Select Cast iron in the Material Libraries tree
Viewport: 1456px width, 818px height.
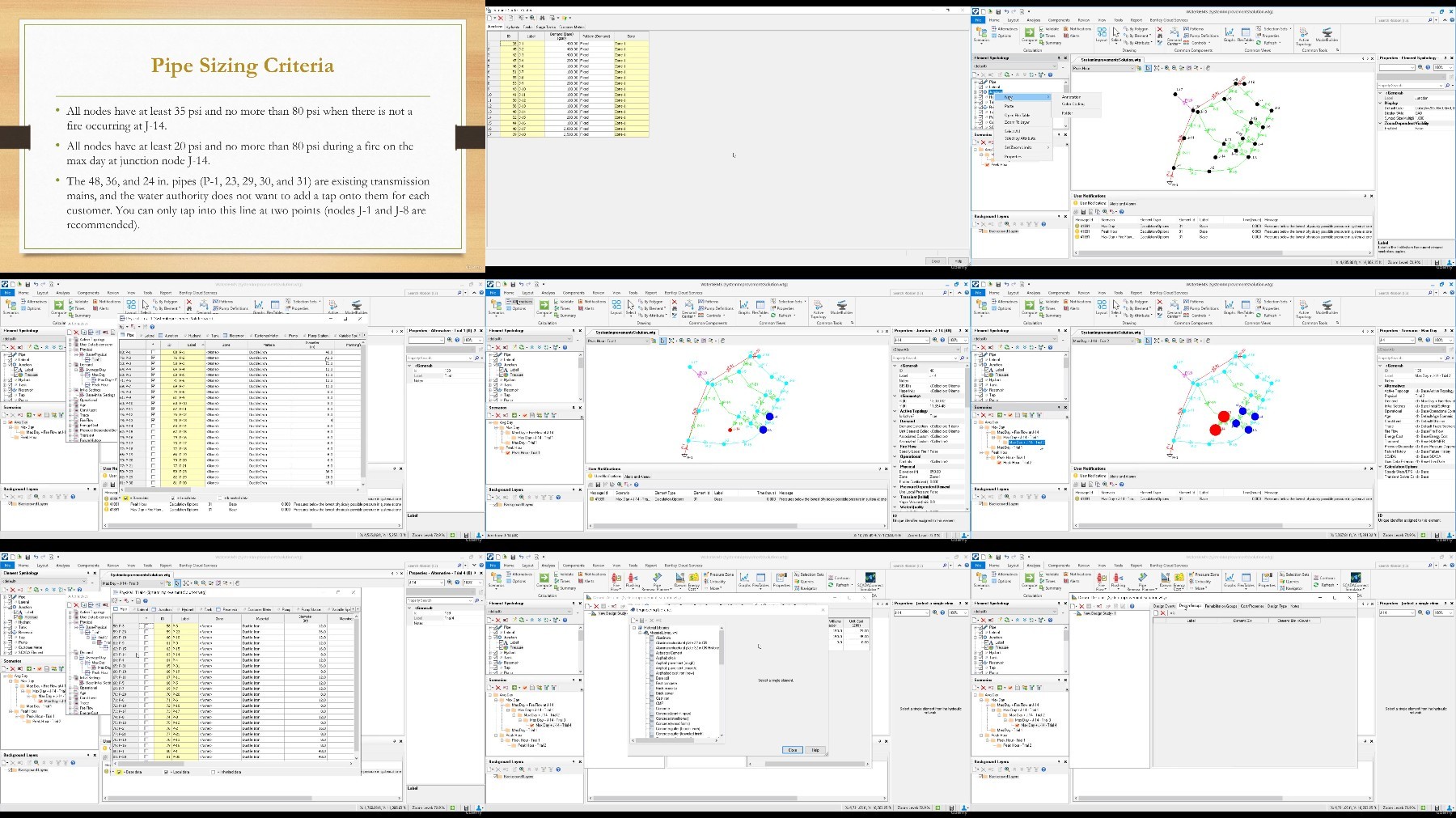pos(662,698)
